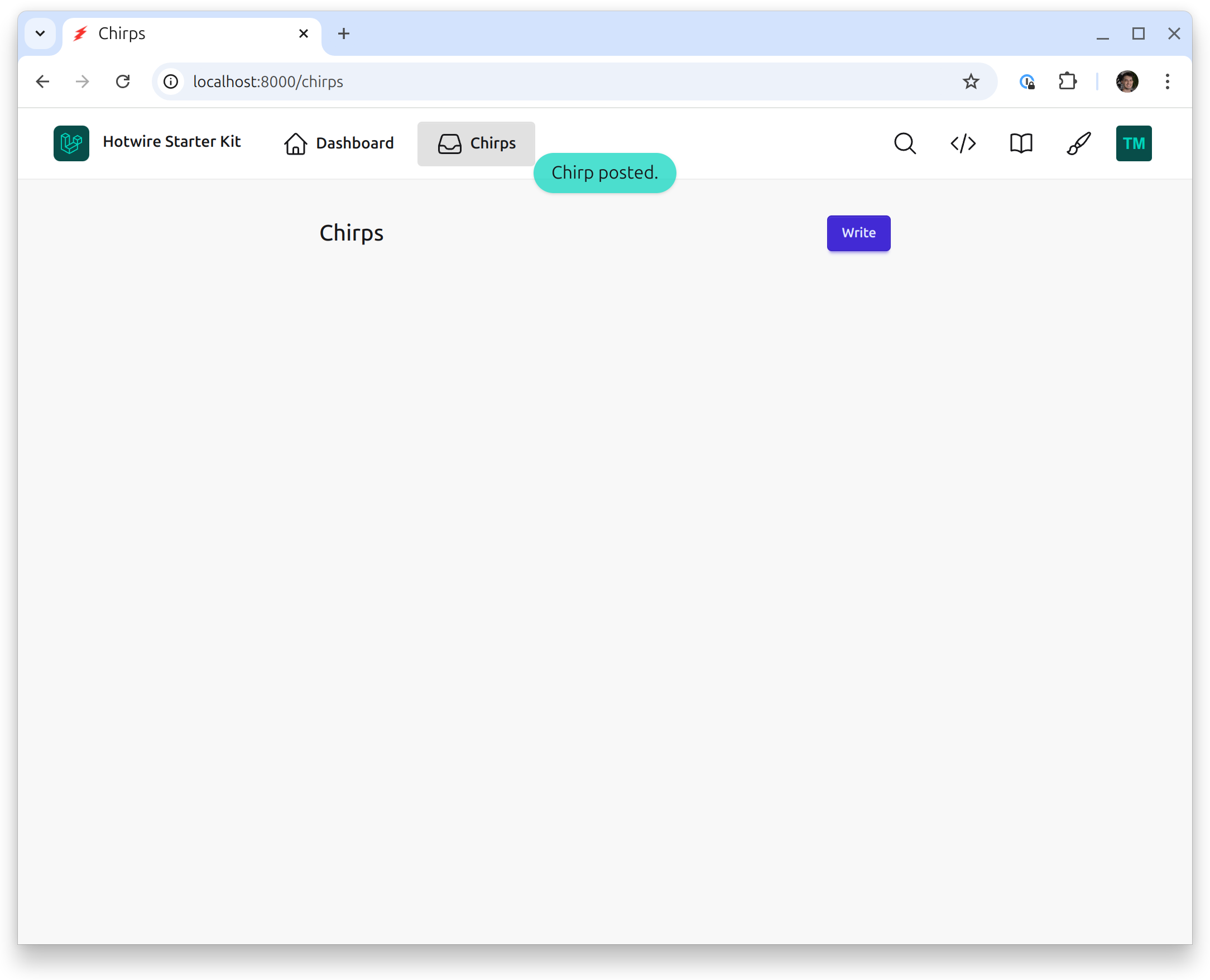The height and width of the screenshot is (980, 1210).
Task: Click browser back arrow
Action: [x=42, y=82]
